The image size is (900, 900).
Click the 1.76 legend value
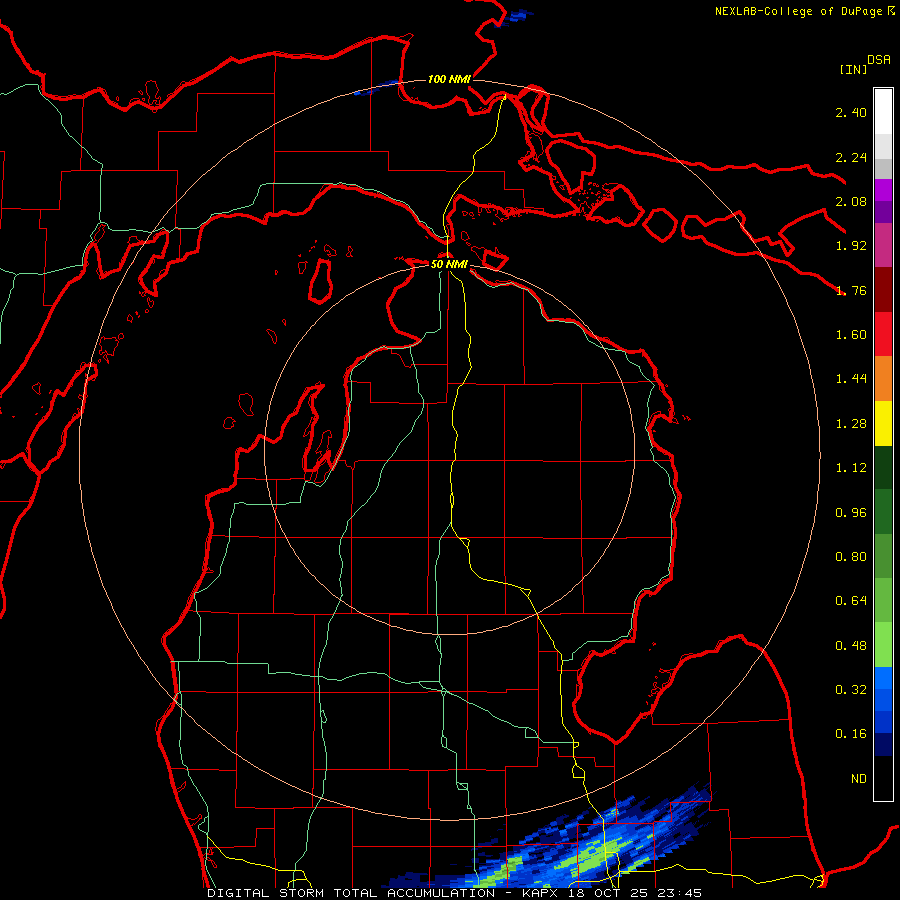pyautogui.click(x=851, y=290)
